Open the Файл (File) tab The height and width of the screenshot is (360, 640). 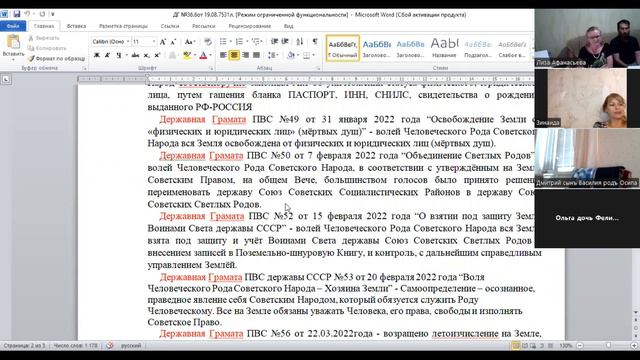pos(13,26)
